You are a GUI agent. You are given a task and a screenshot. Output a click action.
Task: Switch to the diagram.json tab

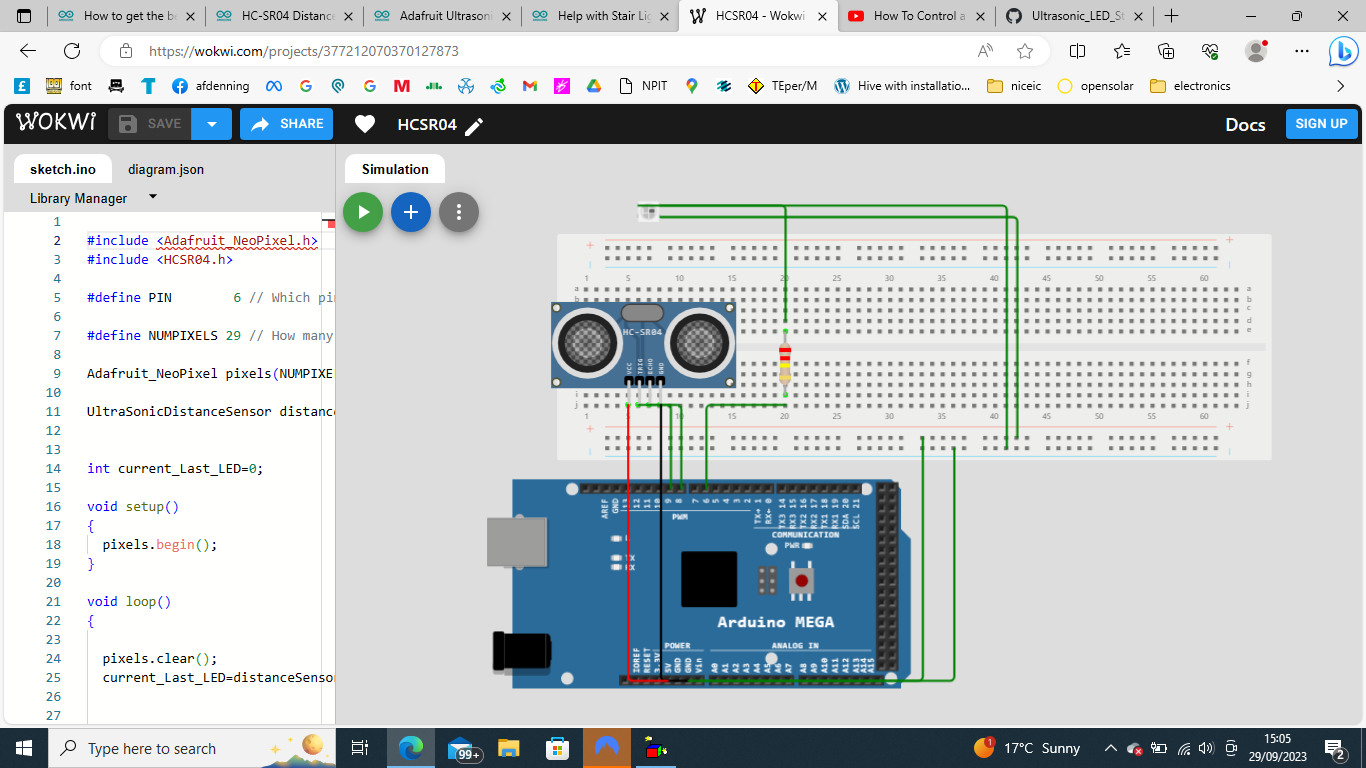[x=166, y=169]
